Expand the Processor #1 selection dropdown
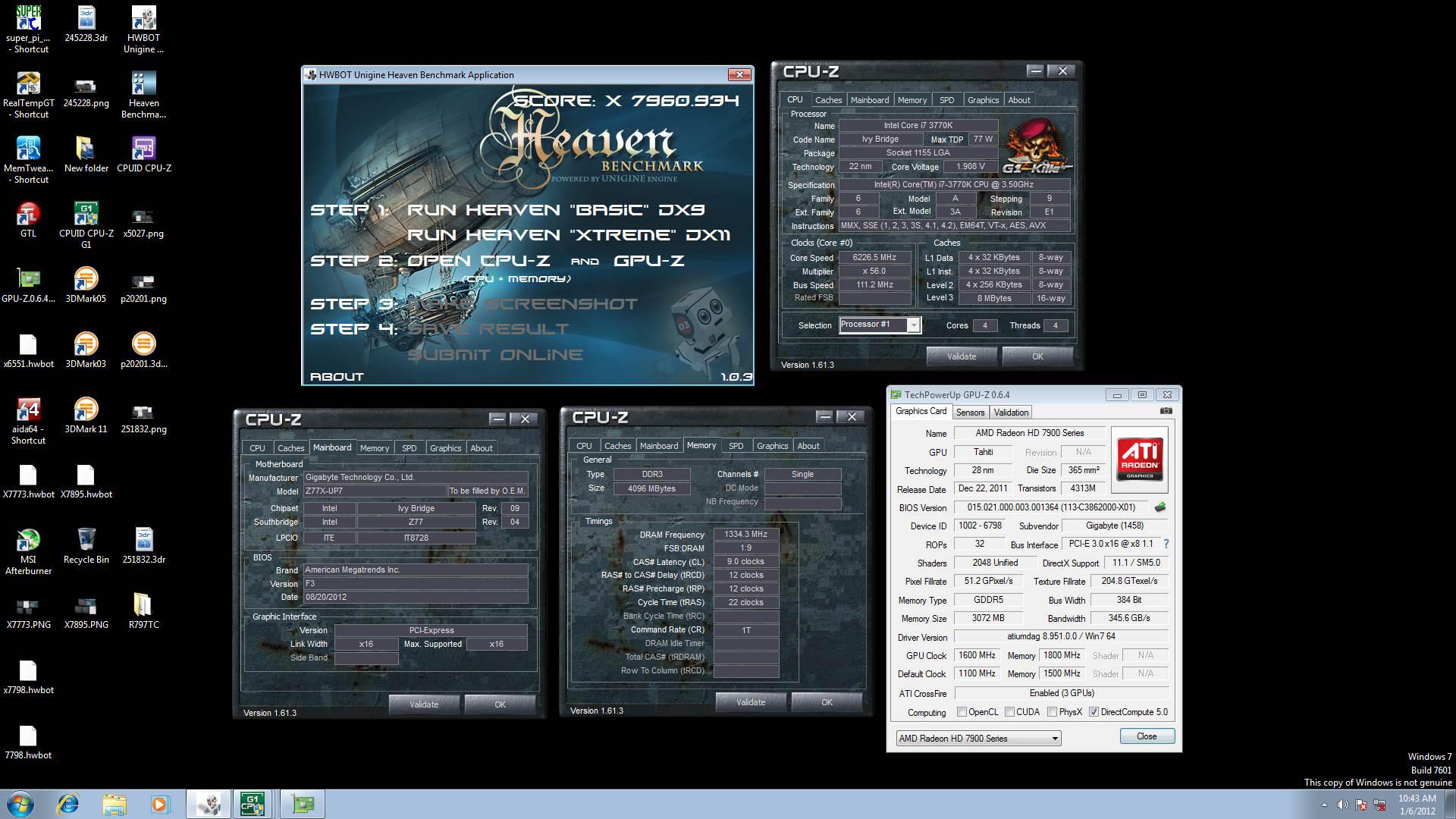The image size is (1456, 819). [913, 325]
